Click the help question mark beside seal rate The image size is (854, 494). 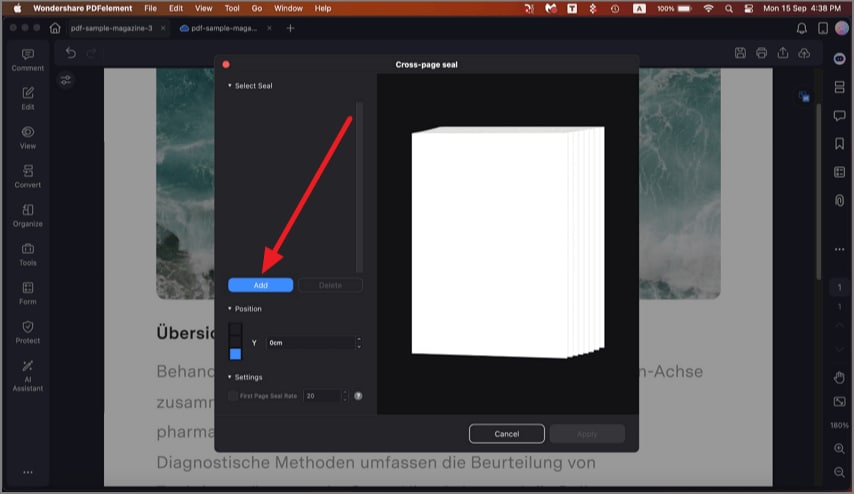pos(358,396)
